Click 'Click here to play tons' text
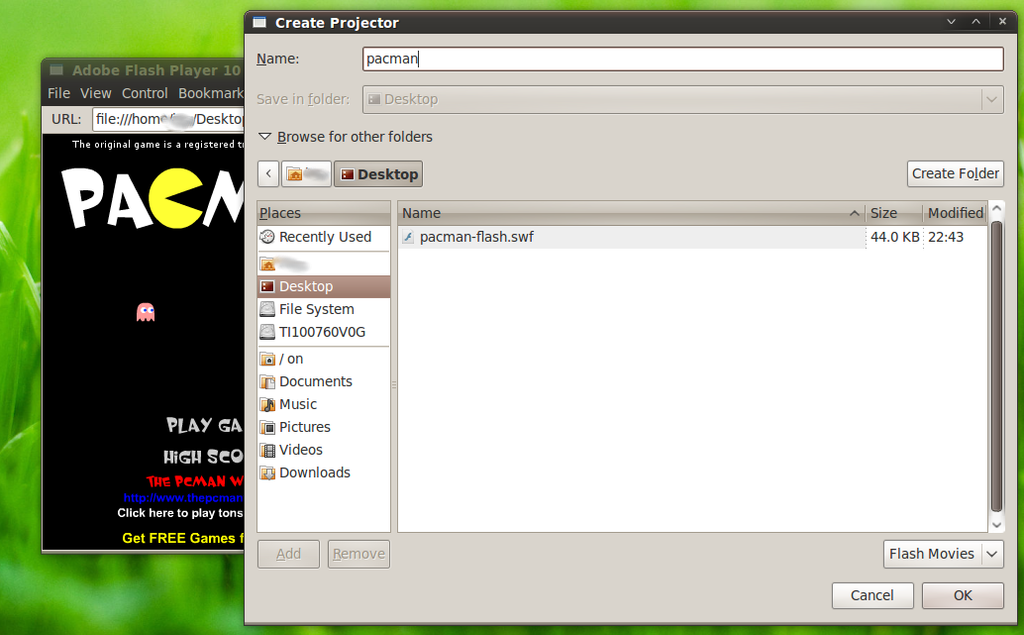The width and height of the screenshot is (1024, 635). coord(180,513)
